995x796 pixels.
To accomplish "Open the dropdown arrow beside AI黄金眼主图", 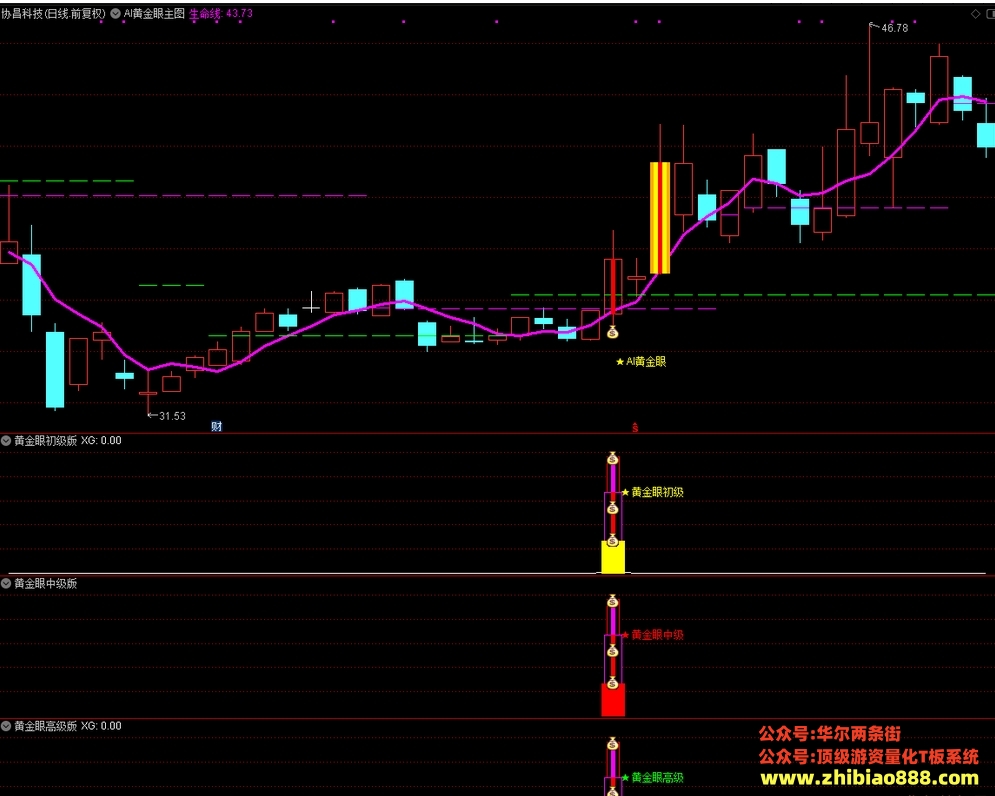I will click(115, 13).
